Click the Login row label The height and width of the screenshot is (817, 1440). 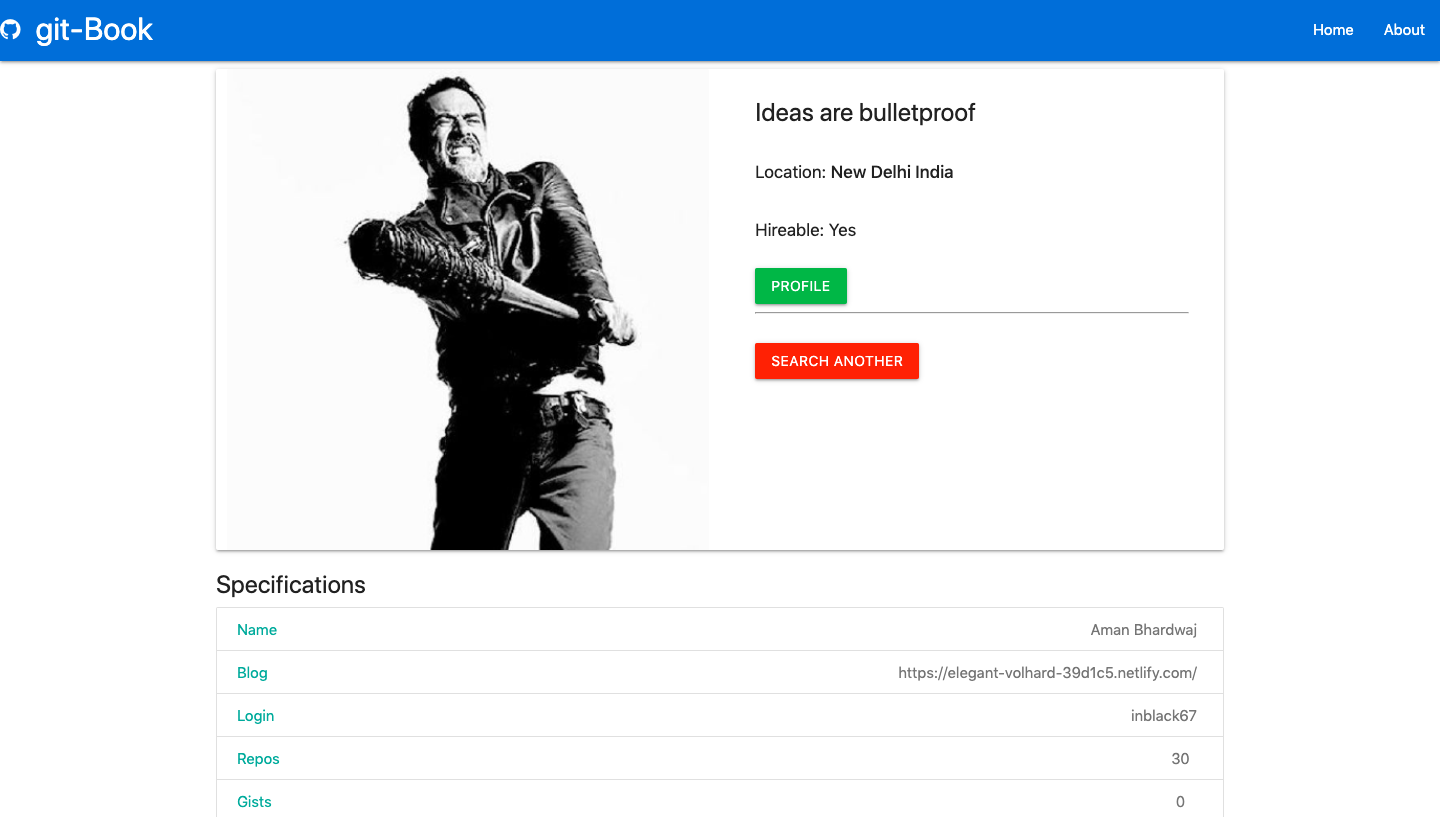click(x=255, y=716)
